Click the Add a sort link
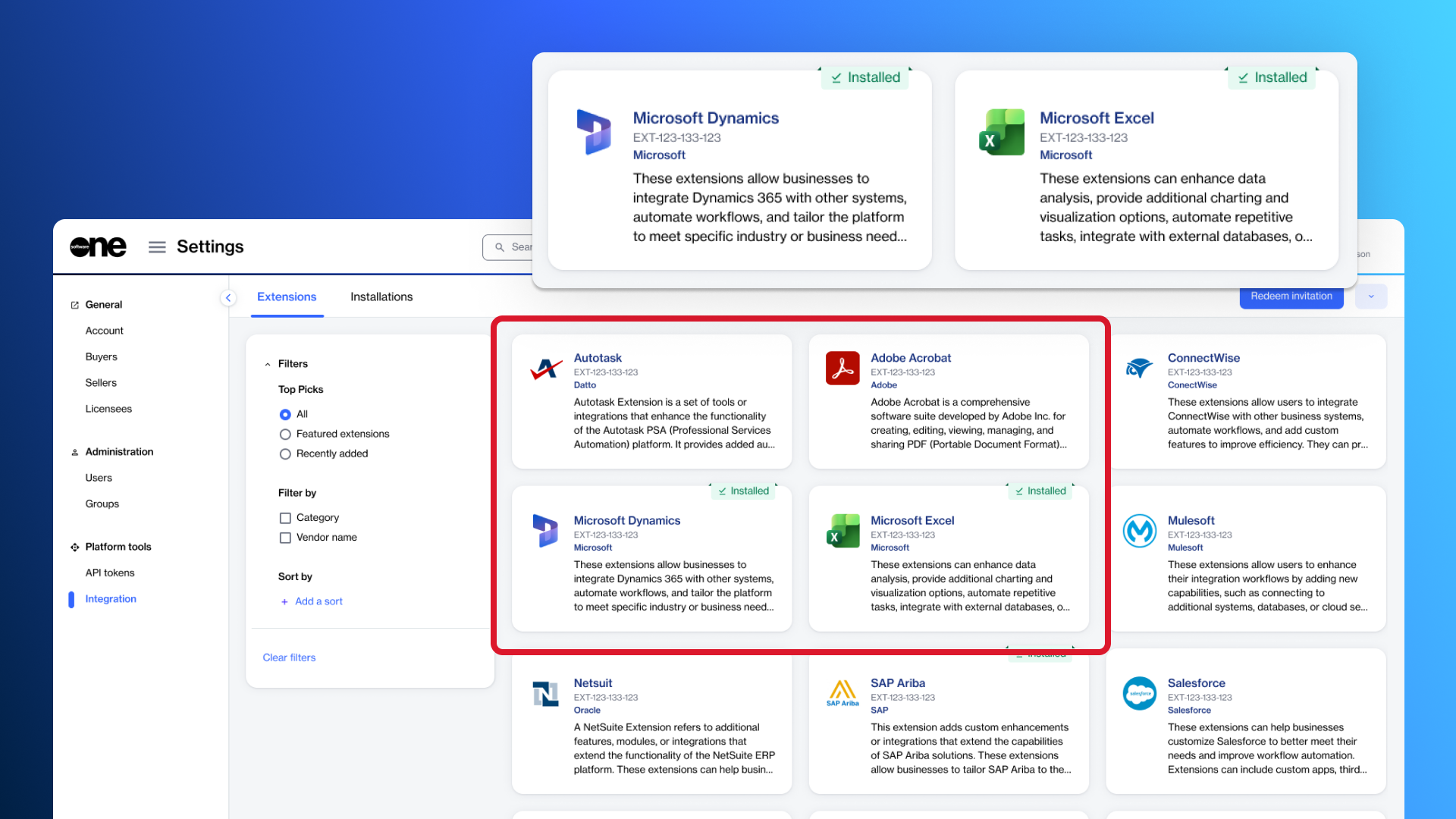This screenshot has height=819, width=1456. click(x=318, y=601)
